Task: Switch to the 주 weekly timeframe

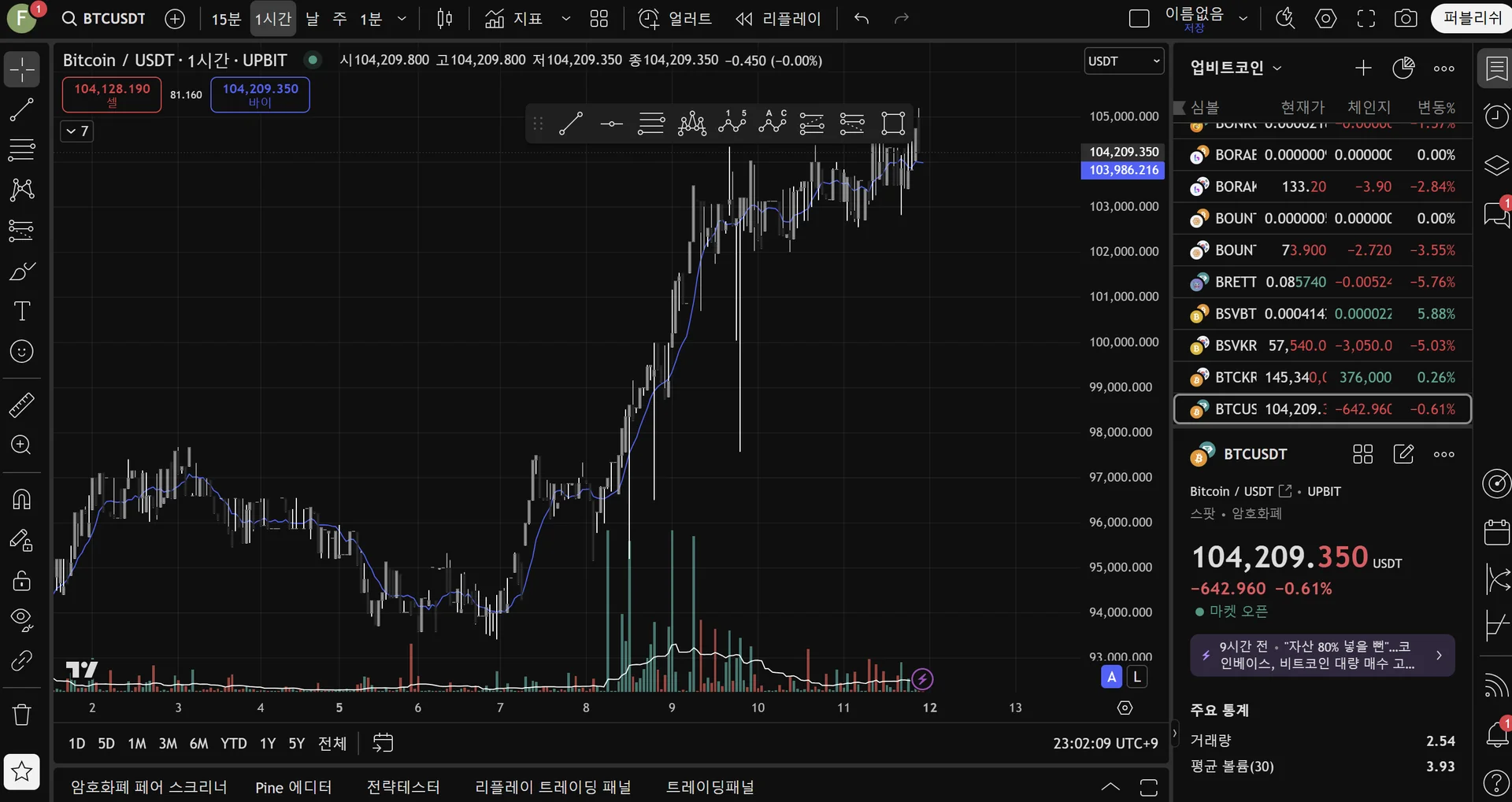Action: click(x=340, y=18)
